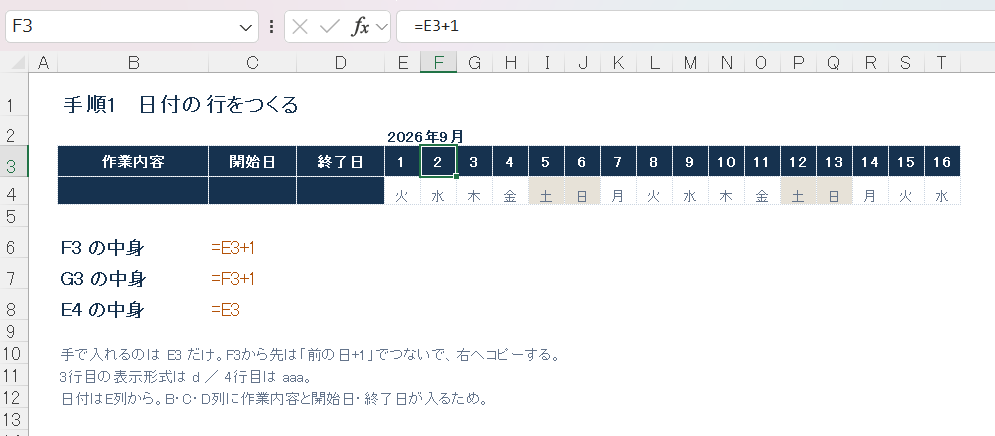Click date cell '5' in row 3
The image size is (995, 436).
[x=546, y=162]
